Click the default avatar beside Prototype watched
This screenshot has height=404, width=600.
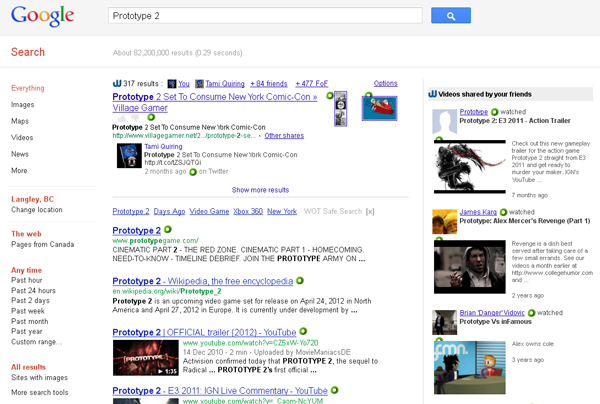click(445, 121)
